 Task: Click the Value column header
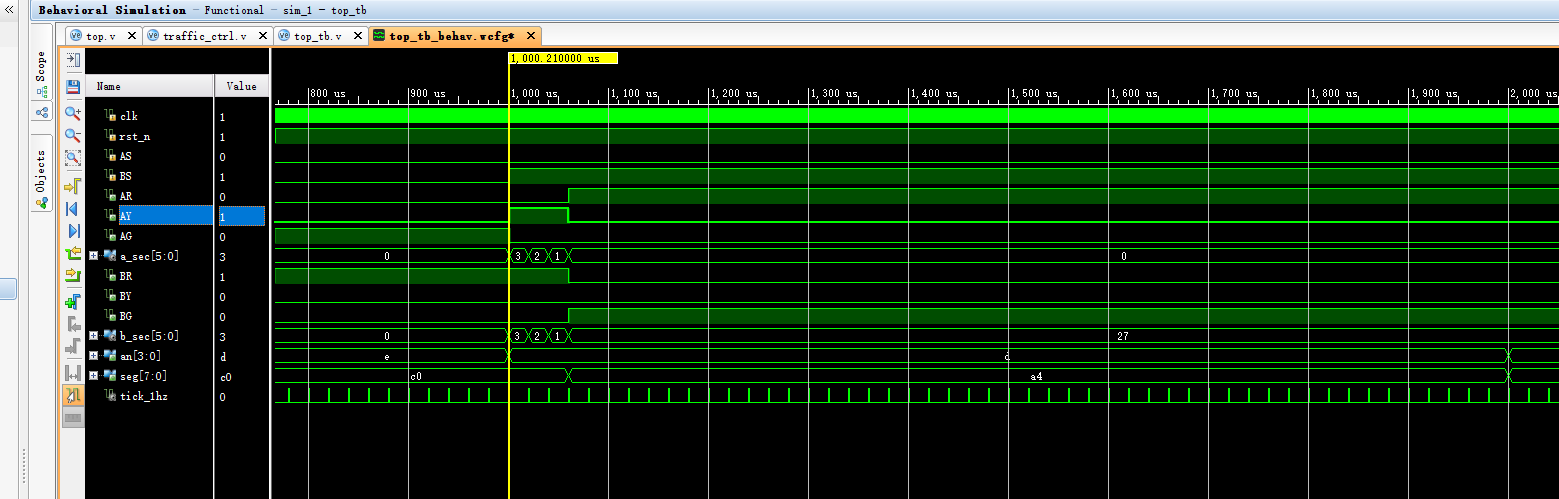coord(242,86)
